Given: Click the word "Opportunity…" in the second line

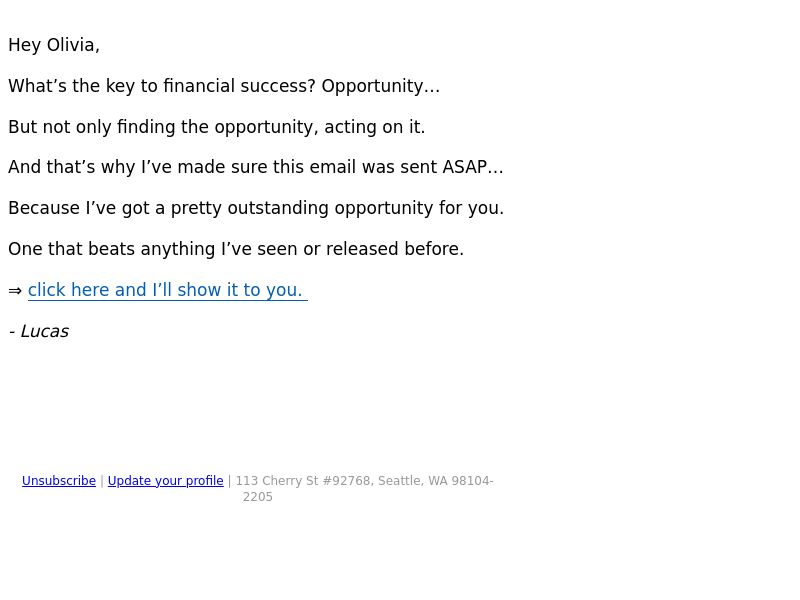Looking at the screenshot, I should tap(381, 86).
